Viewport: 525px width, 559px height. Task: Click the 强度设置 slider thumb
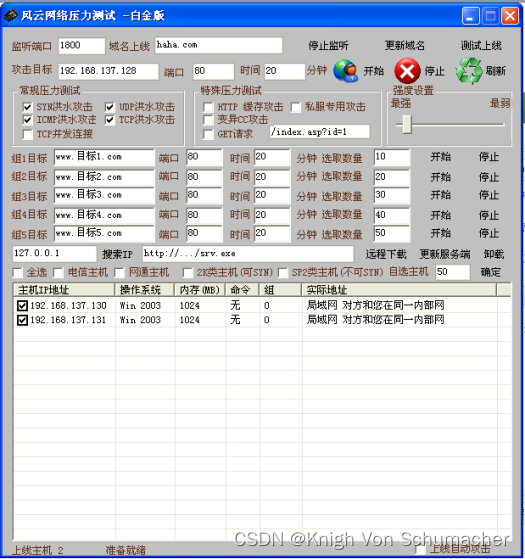point(407,124)
